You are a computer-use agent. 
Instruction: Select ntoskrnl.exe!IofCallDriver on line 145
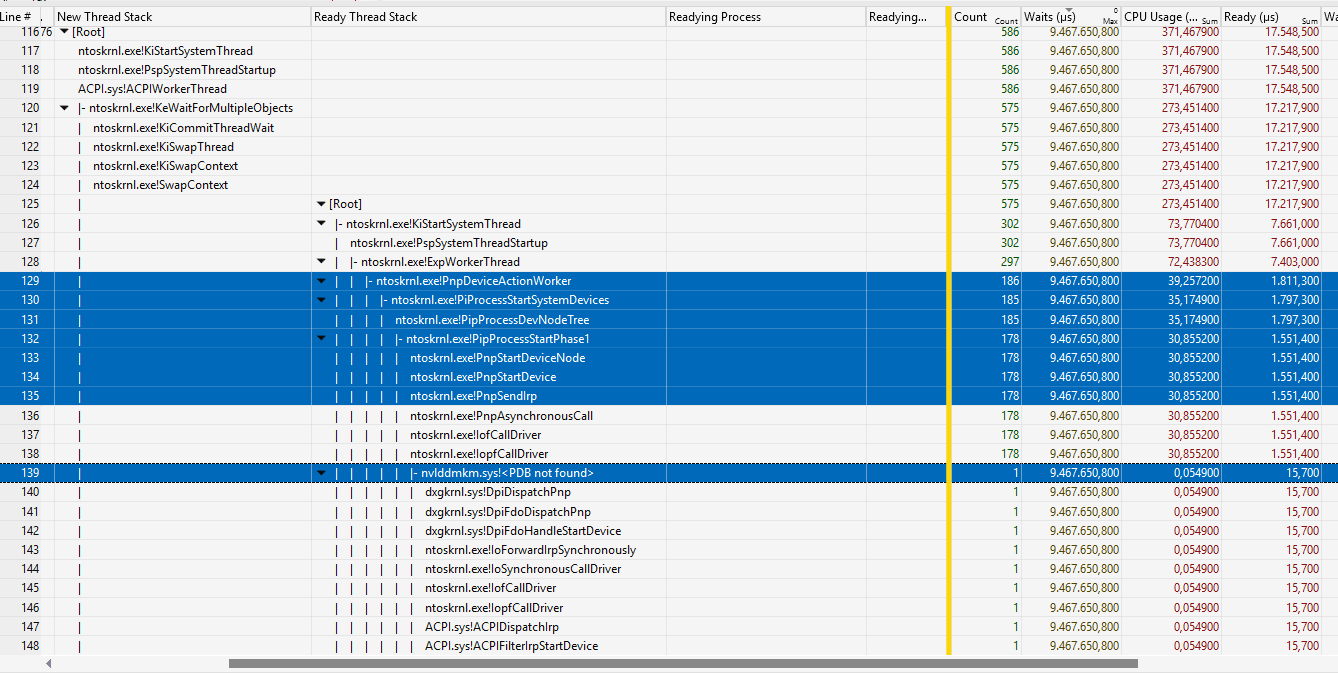491,588
